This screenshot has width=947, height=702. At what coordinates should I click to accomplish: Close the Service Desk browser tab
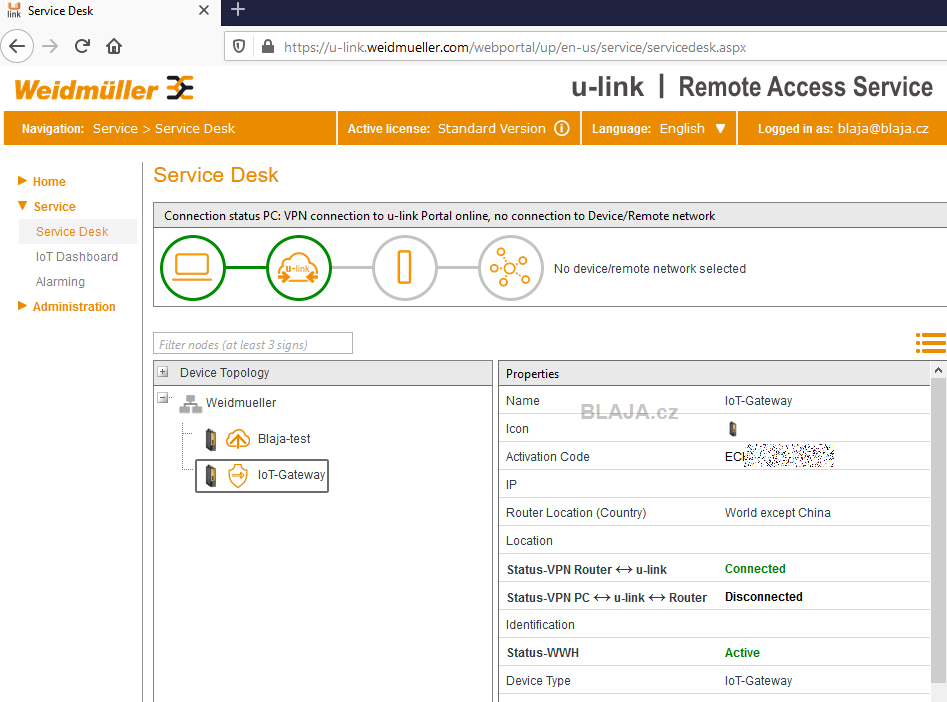point(204,10)
